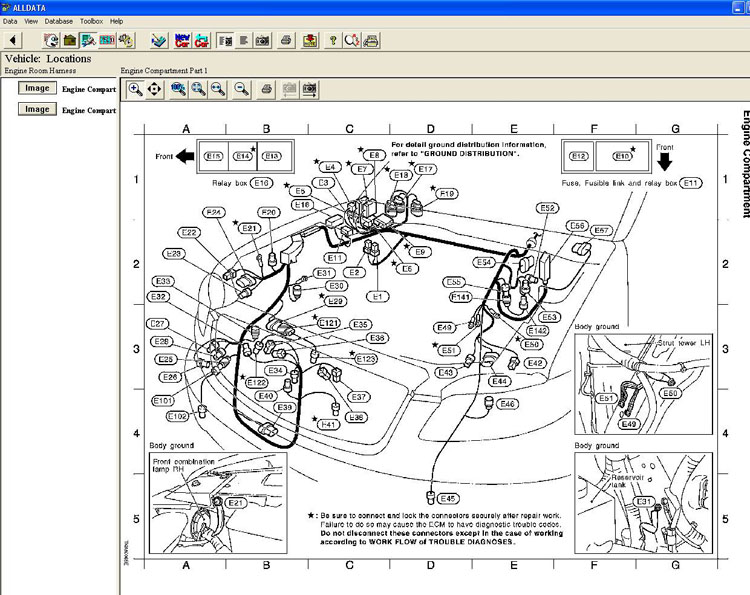The height and width of the screenshot is (595, 750).
Task: Click the New Car toolbar icon
Action: 182,41
